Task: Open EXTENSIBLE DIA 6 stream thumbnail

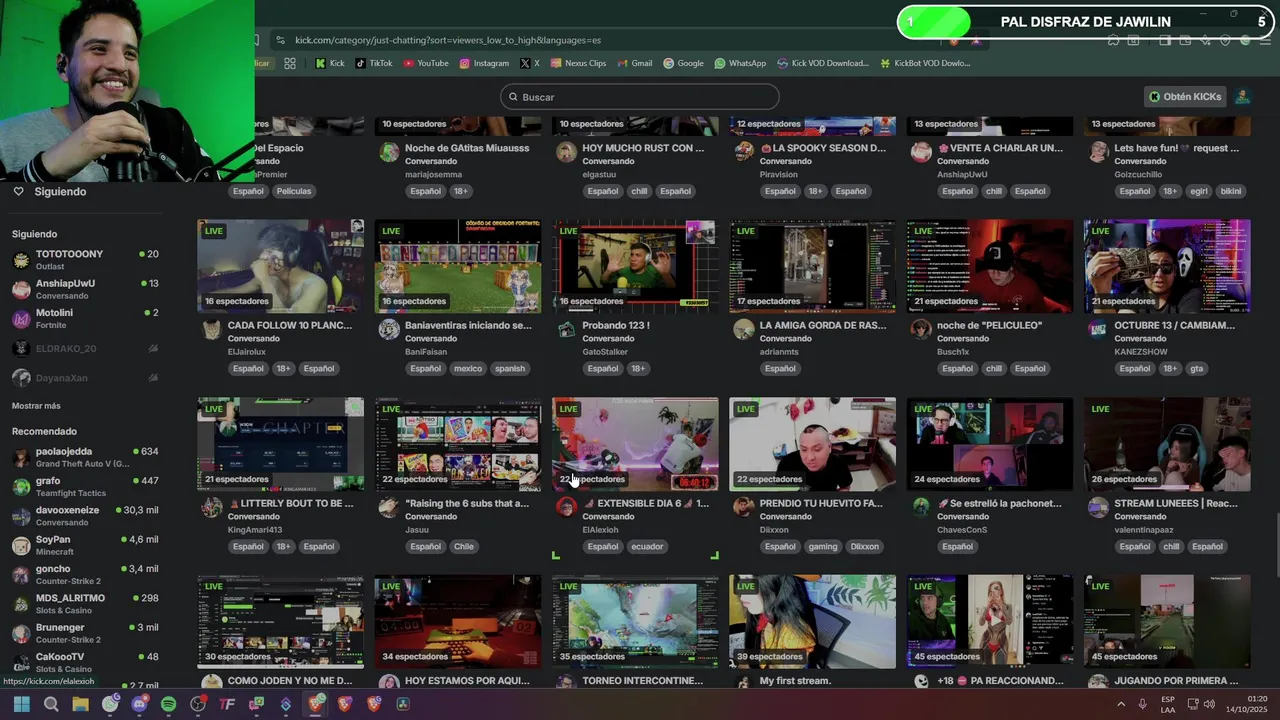Action: 635,444
